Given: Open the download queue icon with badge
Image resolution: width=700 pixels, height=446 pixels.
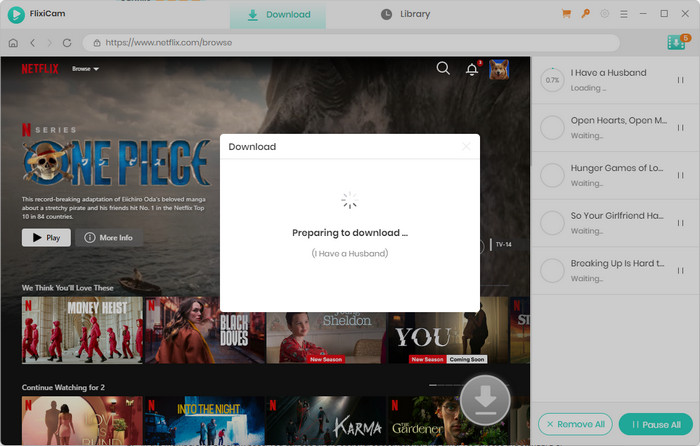Looking at the screenshot, I should coord(678,42).
